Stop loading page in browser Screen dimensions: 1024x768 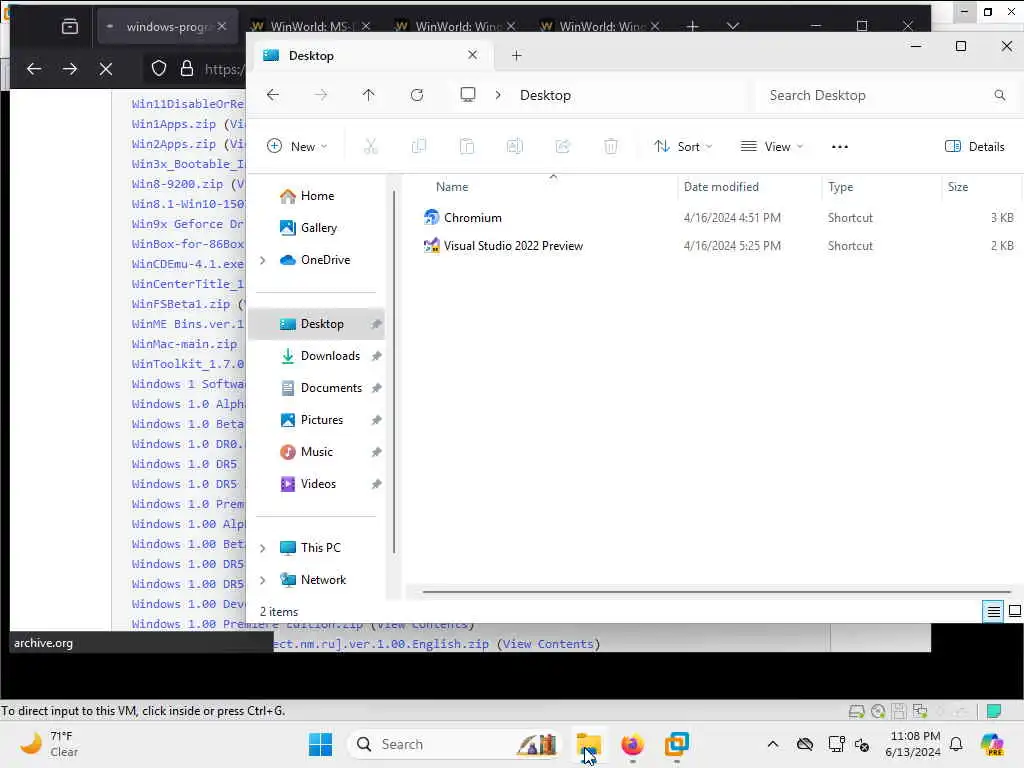[x=106, y=69]
